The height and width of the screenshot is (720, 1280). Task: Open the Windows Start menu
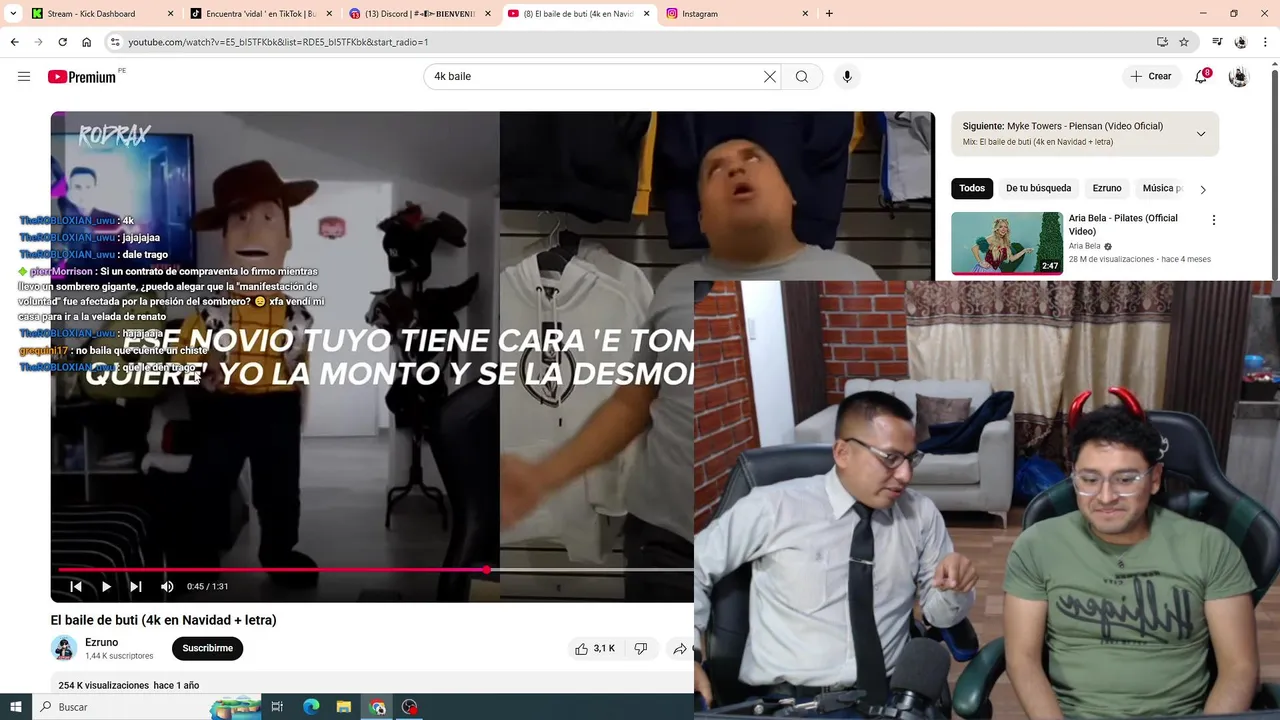[x=16, y=707]
